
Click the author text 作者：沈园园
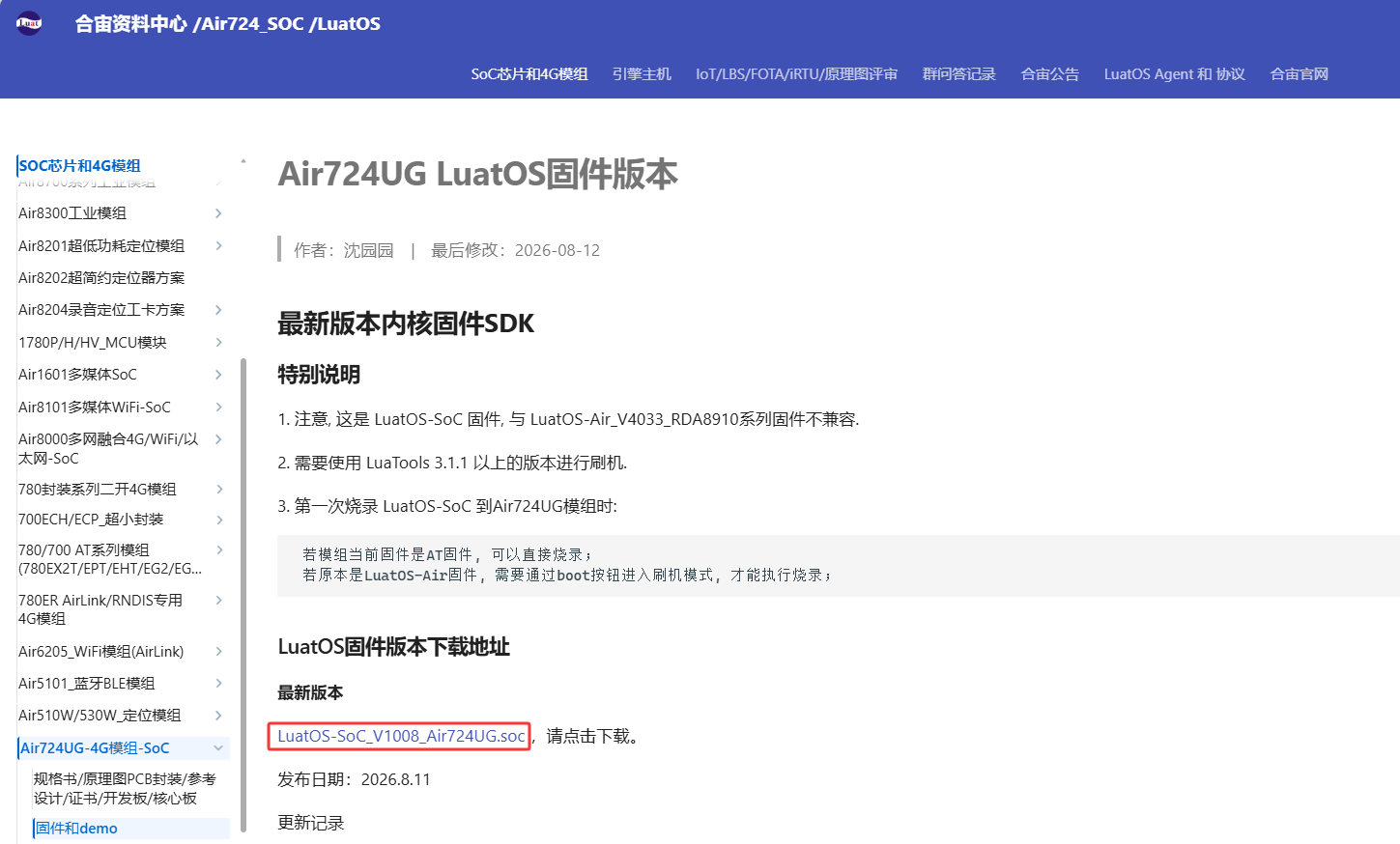click(x=344, y=251)
